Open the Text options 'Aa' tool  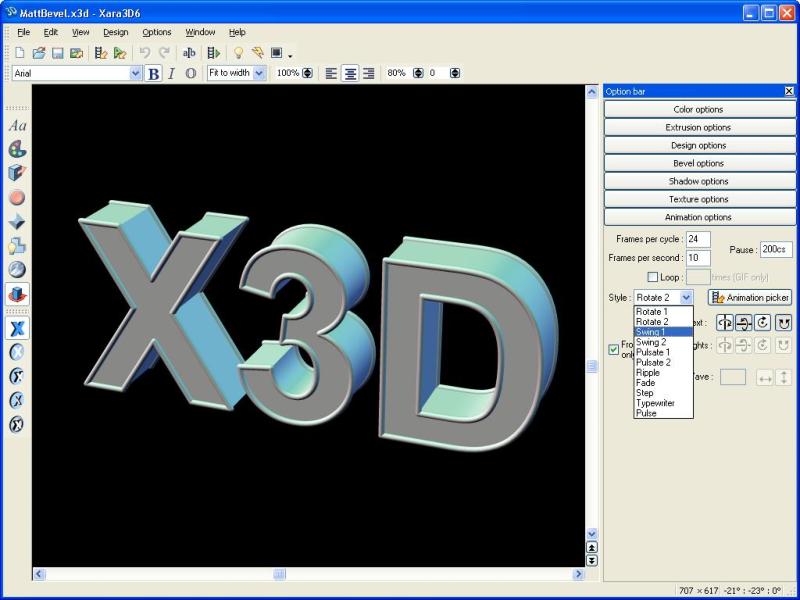17,126
